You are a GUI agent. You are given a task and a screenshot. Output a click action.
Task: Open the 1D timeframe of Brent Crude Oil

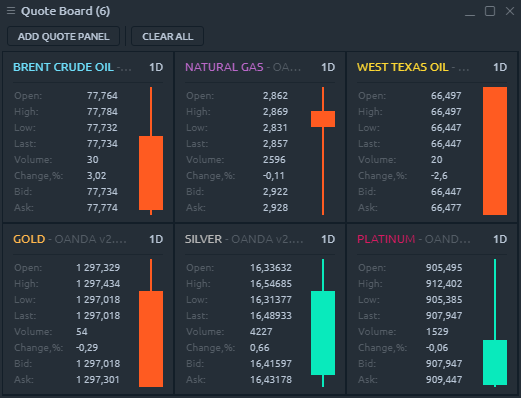tap(156, 67)
